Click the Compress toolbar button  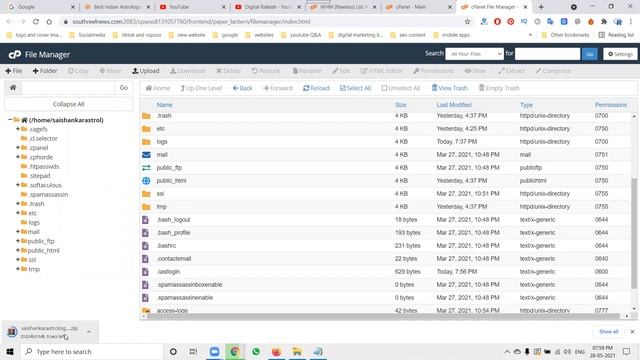tap(553, 71)
